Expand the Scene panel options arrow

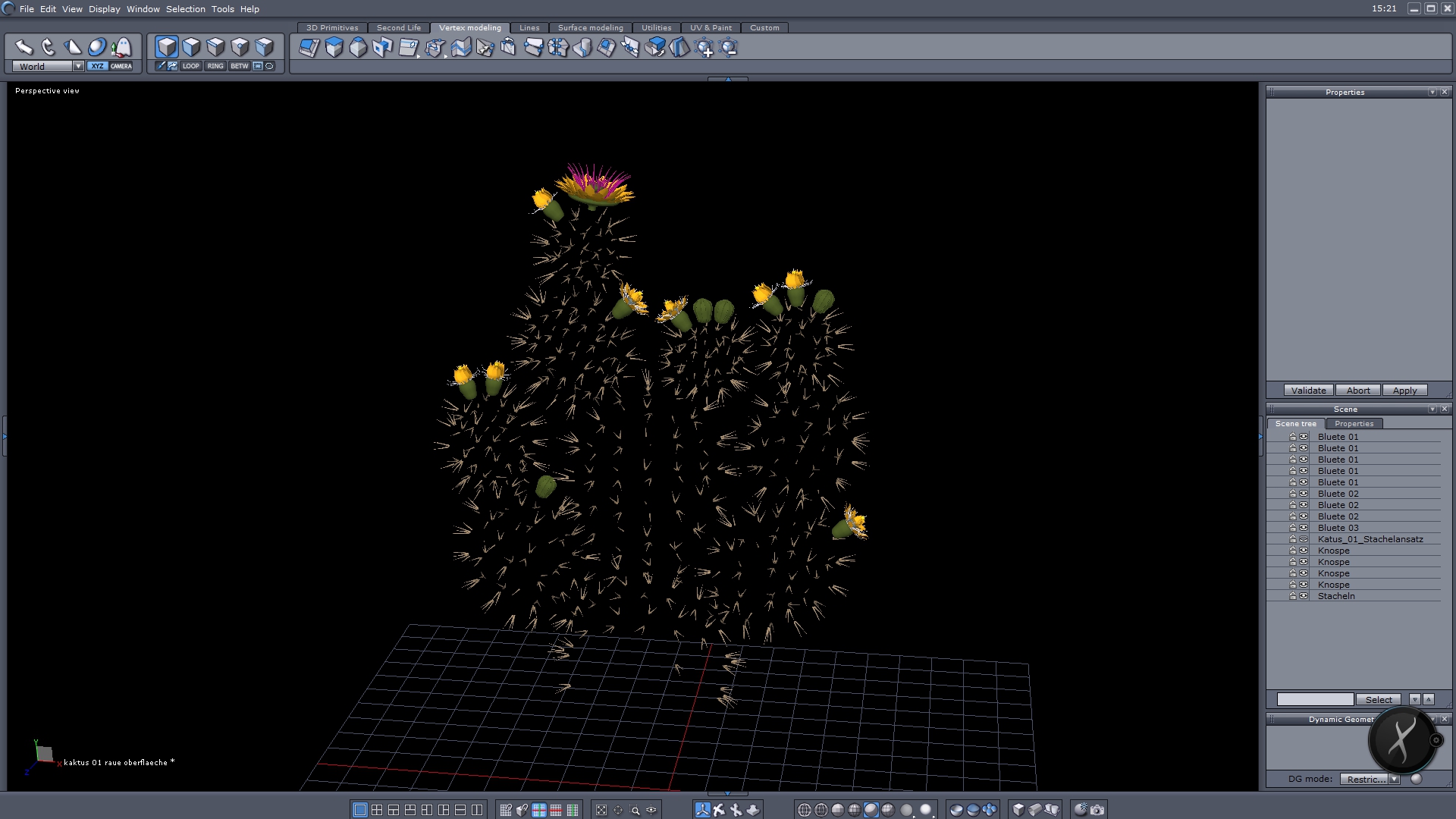tap(1432, 409)
